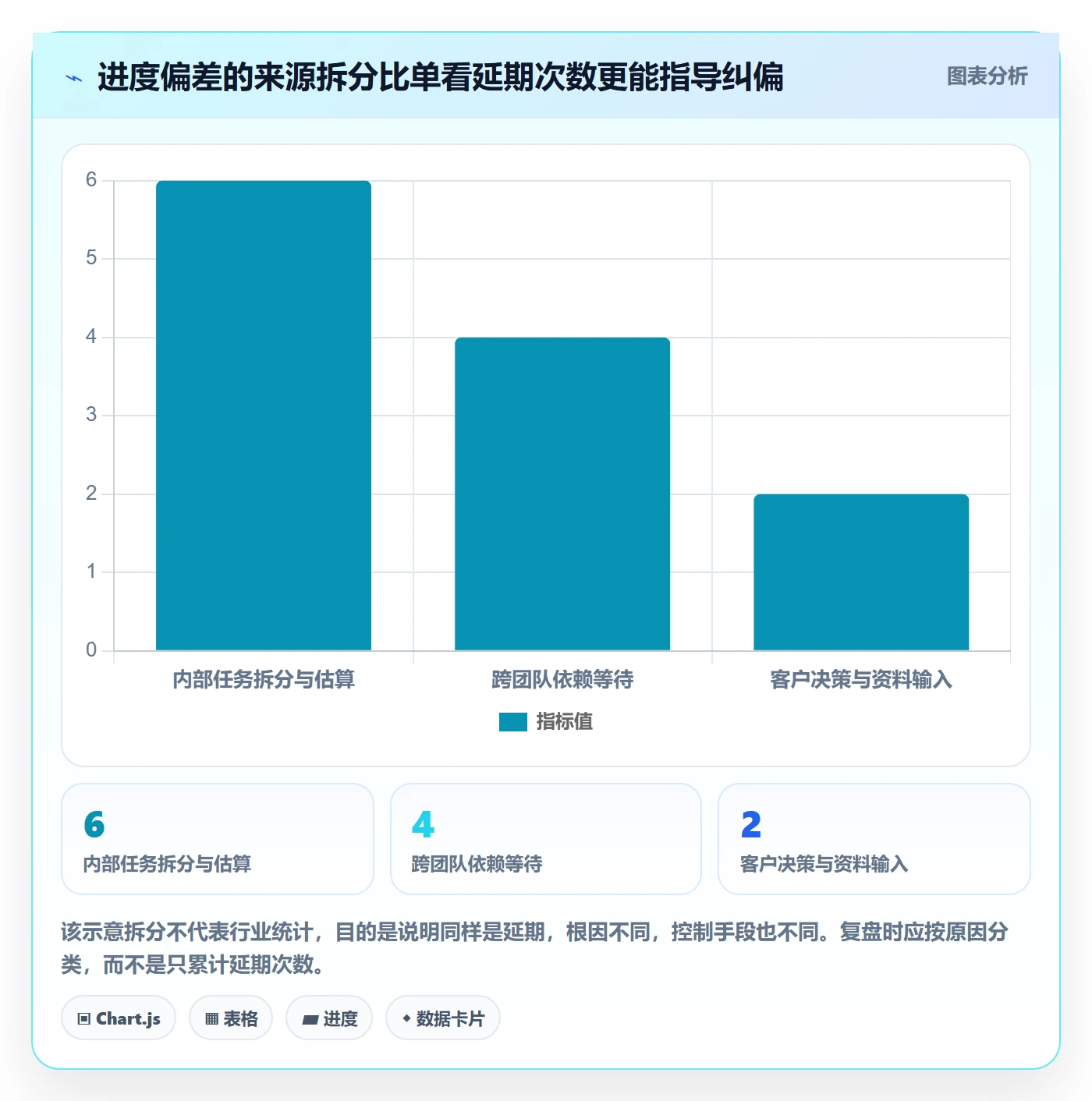
Task: Click the 指标值 legend text
Action: 565,722
